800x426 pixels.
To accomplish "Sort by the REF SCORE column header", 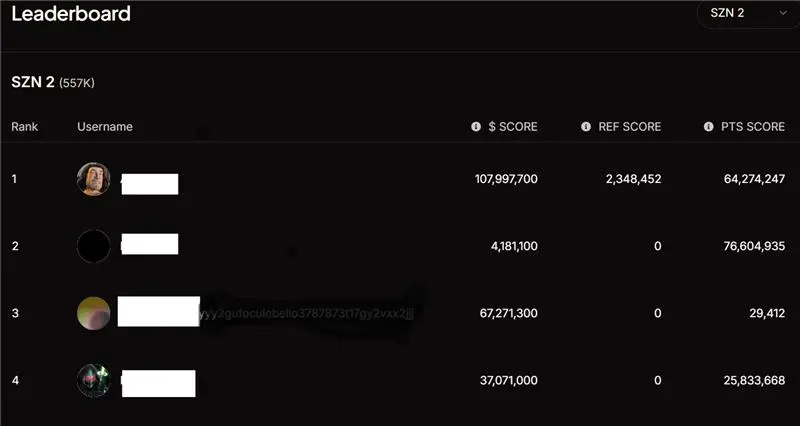I will pos(629,127).
